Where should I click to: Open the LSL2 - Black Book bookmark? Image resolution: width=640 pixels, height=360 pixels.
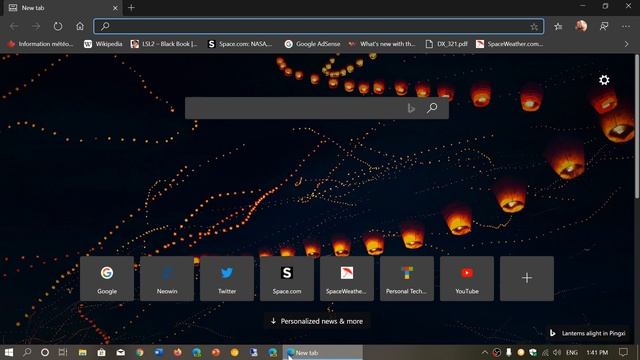tap(164, 44)
